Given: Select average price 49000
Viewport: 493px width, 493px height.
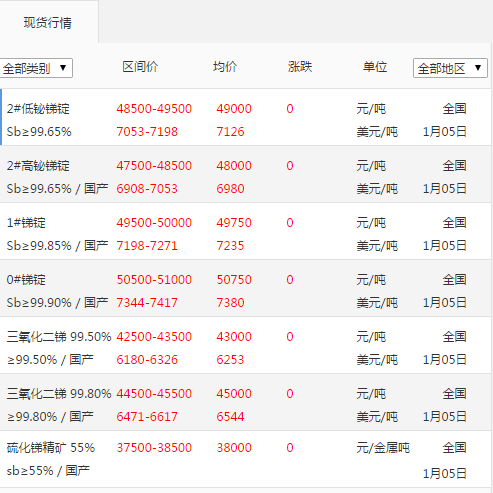Looking at the screenshot, I should click(234, 109).
